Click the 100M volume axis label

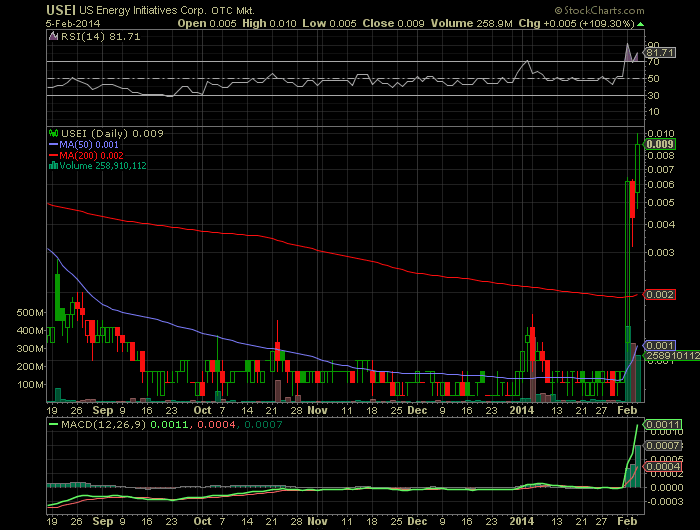(30, 385)
